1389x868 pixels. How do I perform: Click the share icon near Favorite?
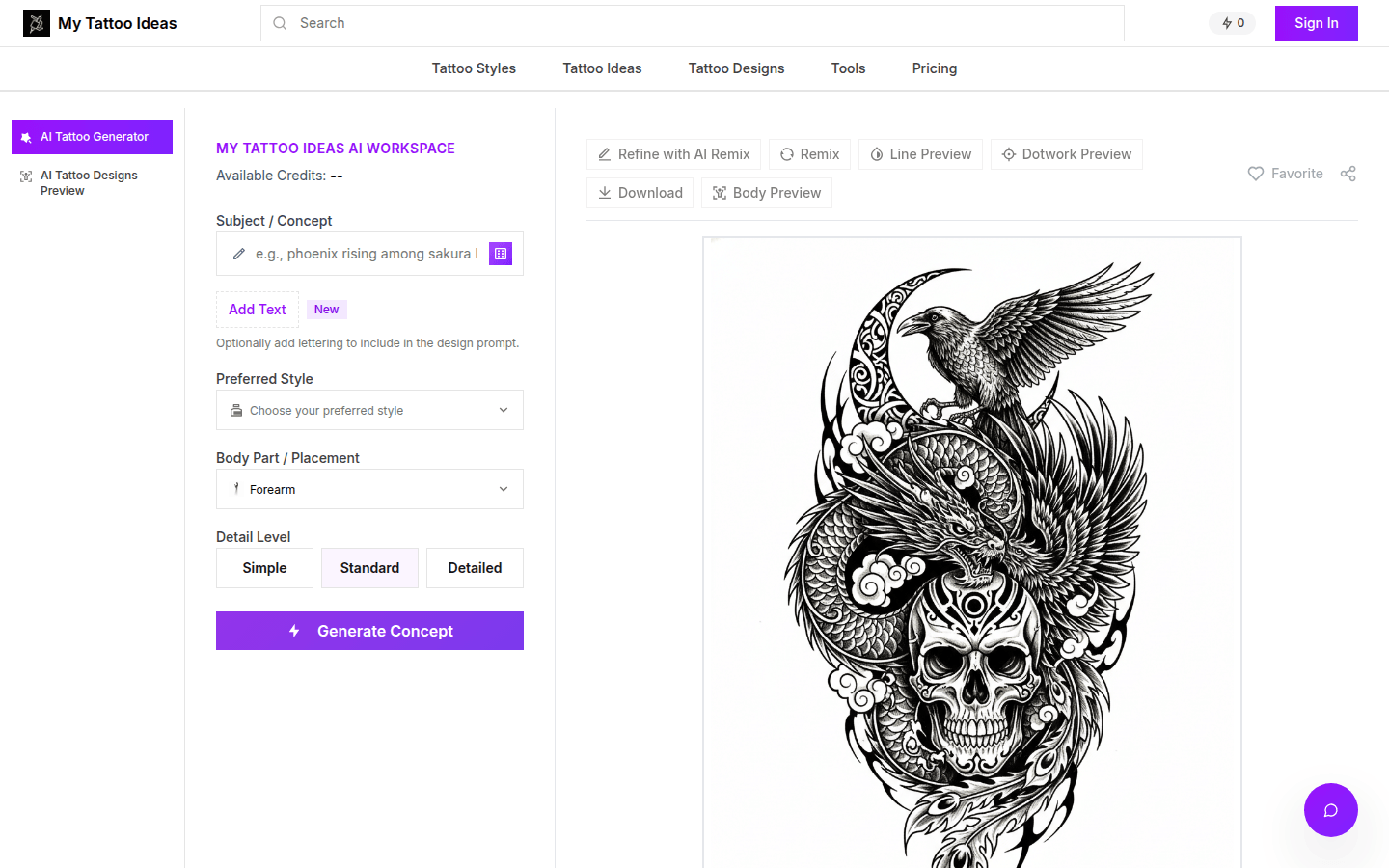tap(1348, 174)
